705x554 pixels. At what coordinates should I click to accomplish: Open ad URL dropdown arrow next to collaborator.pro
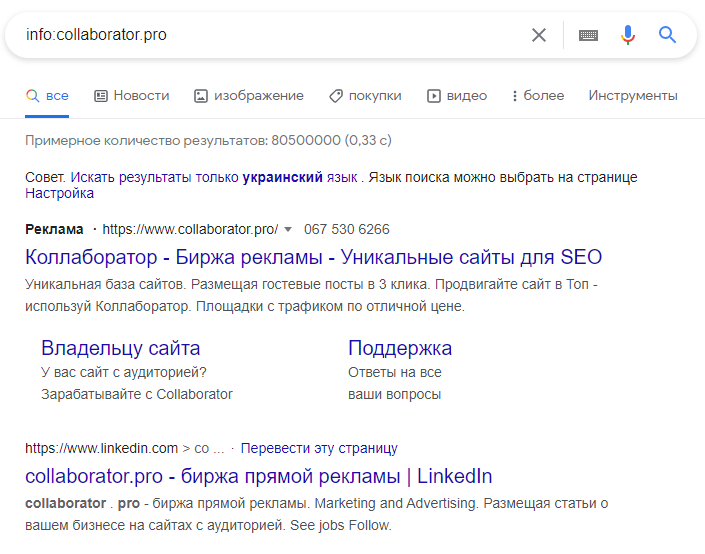click(x=288, y=229)
